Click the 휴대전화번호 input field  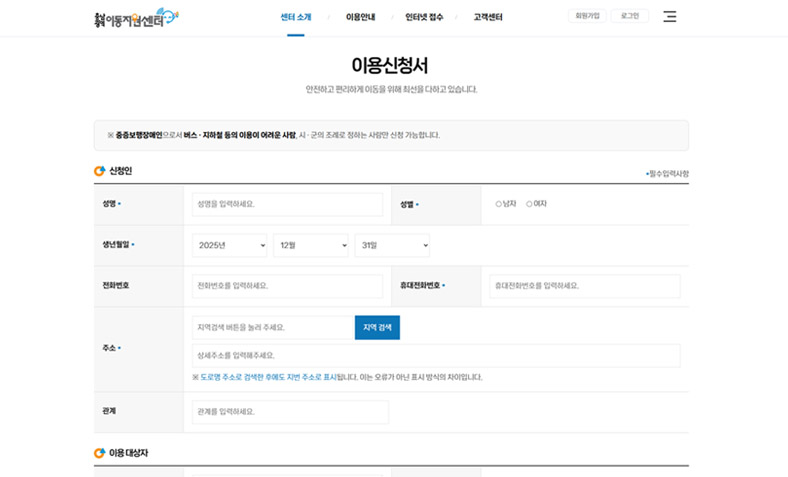point(584,286)
